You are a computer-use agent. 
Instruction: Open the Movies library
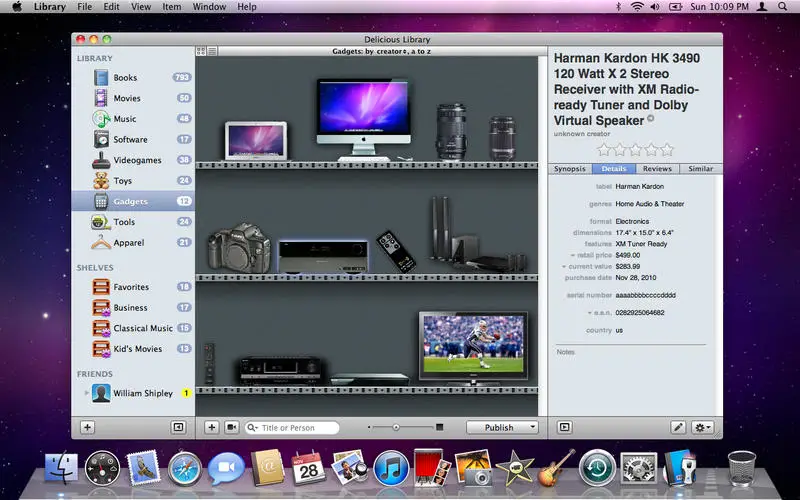(133, 98)
